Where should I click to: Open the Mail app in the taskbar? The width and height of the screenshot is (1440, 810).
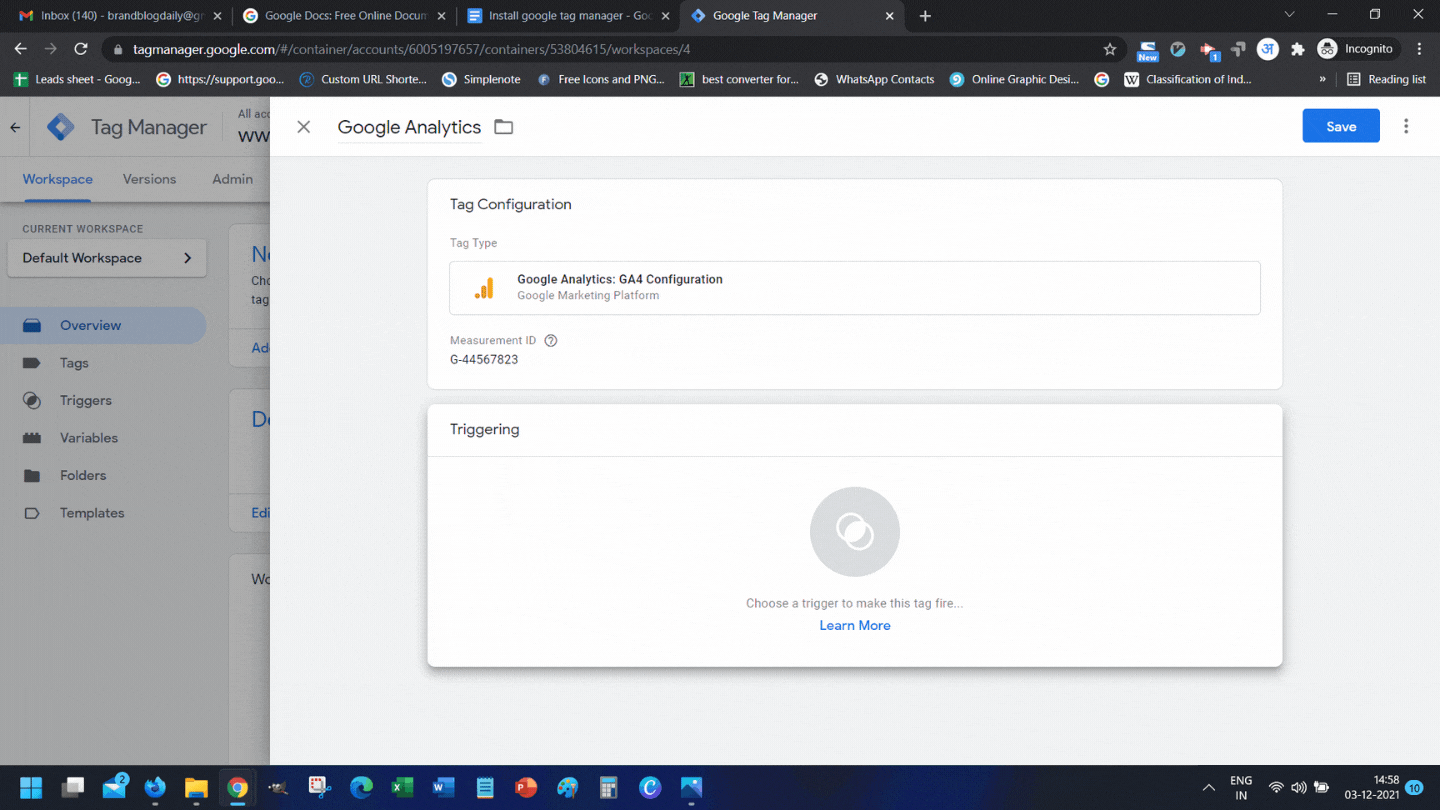(114, 788)
